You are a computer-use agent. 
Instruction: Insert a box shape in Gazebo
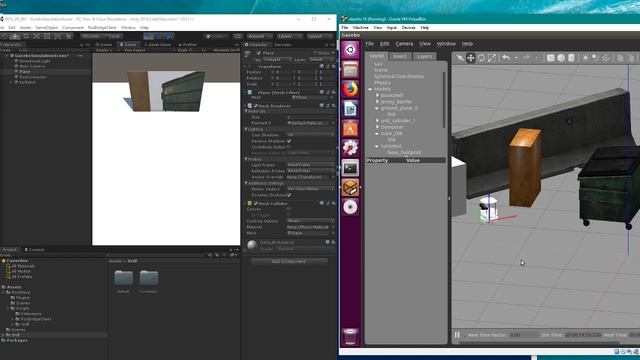(551, 58)
